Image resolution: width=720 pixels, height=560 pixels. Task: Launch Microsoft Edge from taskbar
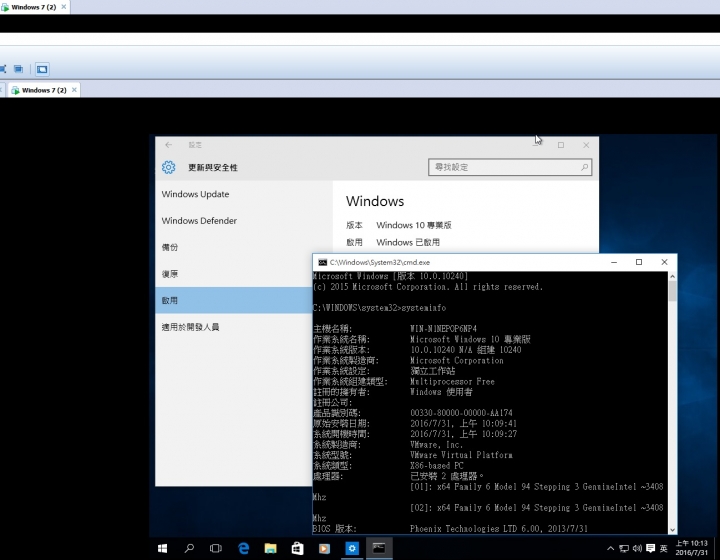coord(243,549)
